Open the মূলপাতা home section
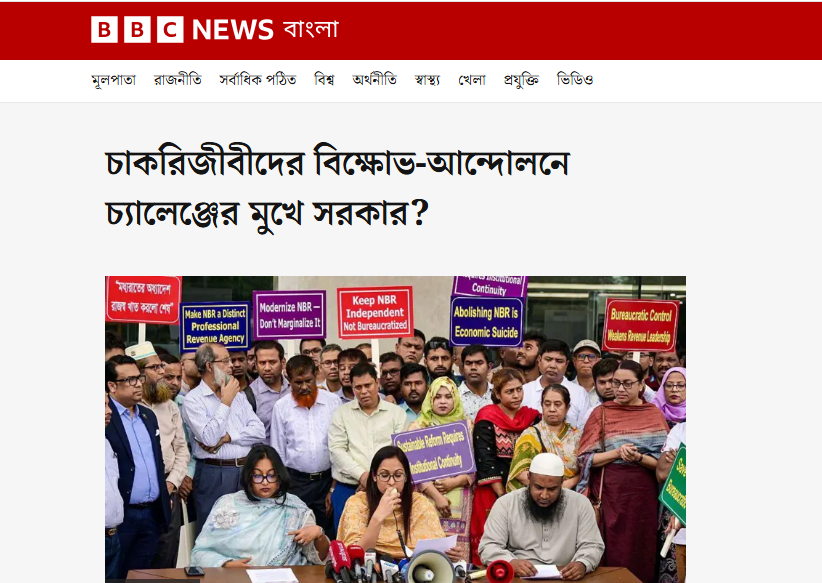 [x=114, y=80]
